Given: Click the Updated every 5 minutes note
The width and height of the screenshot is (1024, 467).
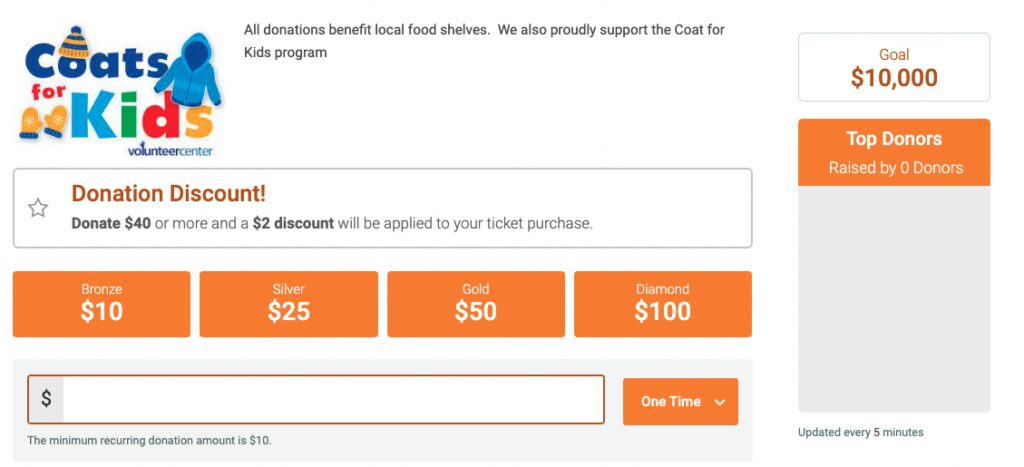Looking at the screenshot, I should 860,432.
